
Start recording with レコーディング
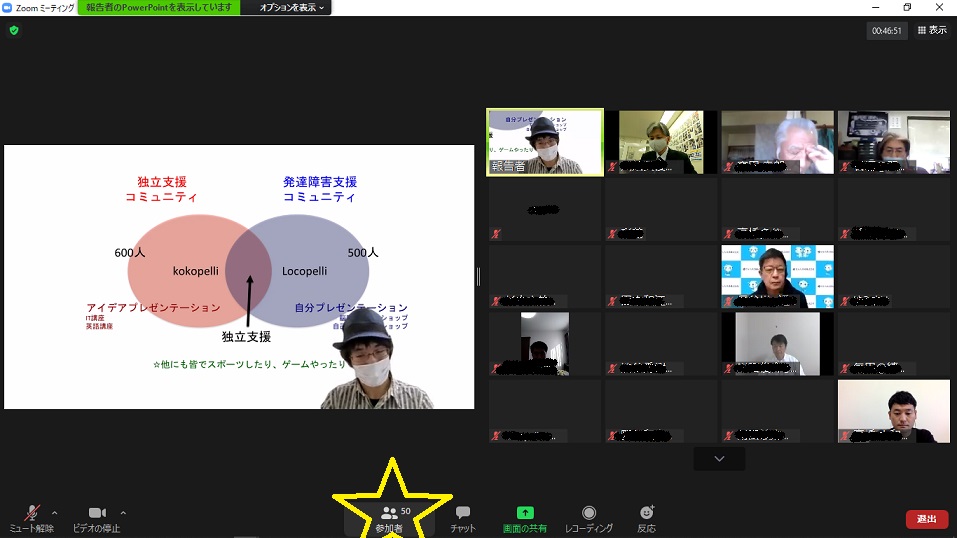588,520
